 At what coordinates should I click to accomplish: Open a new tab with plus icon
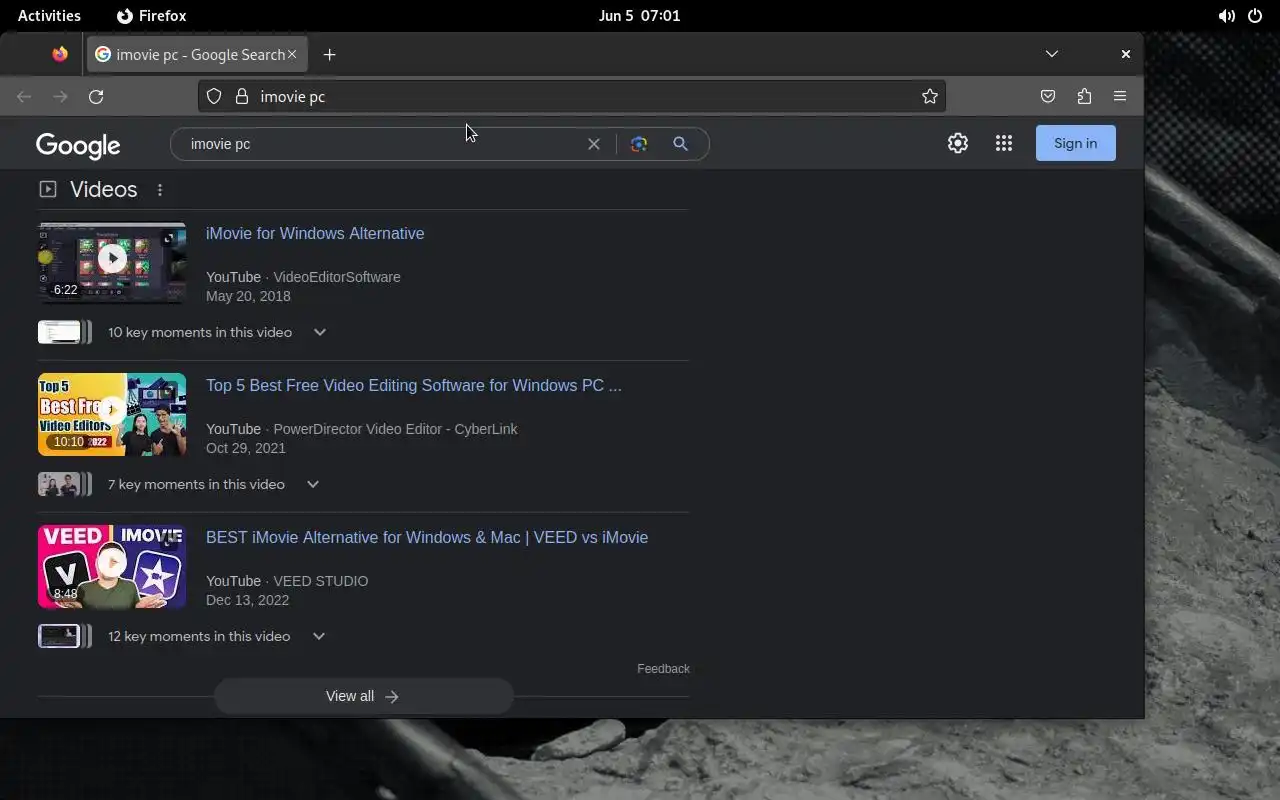click(329, 54)
